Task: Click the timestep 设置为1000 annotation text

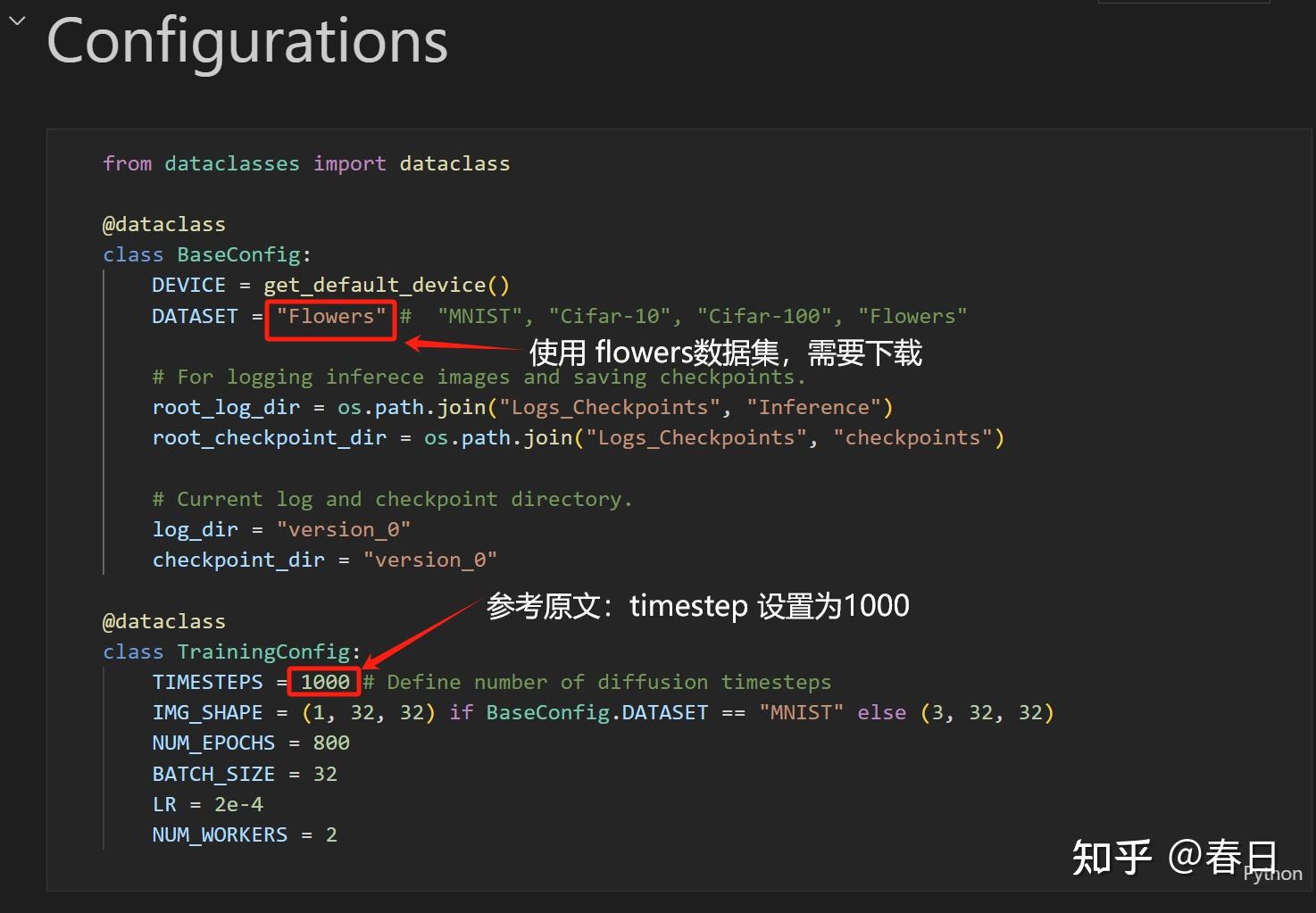Action: coord(697,605)
